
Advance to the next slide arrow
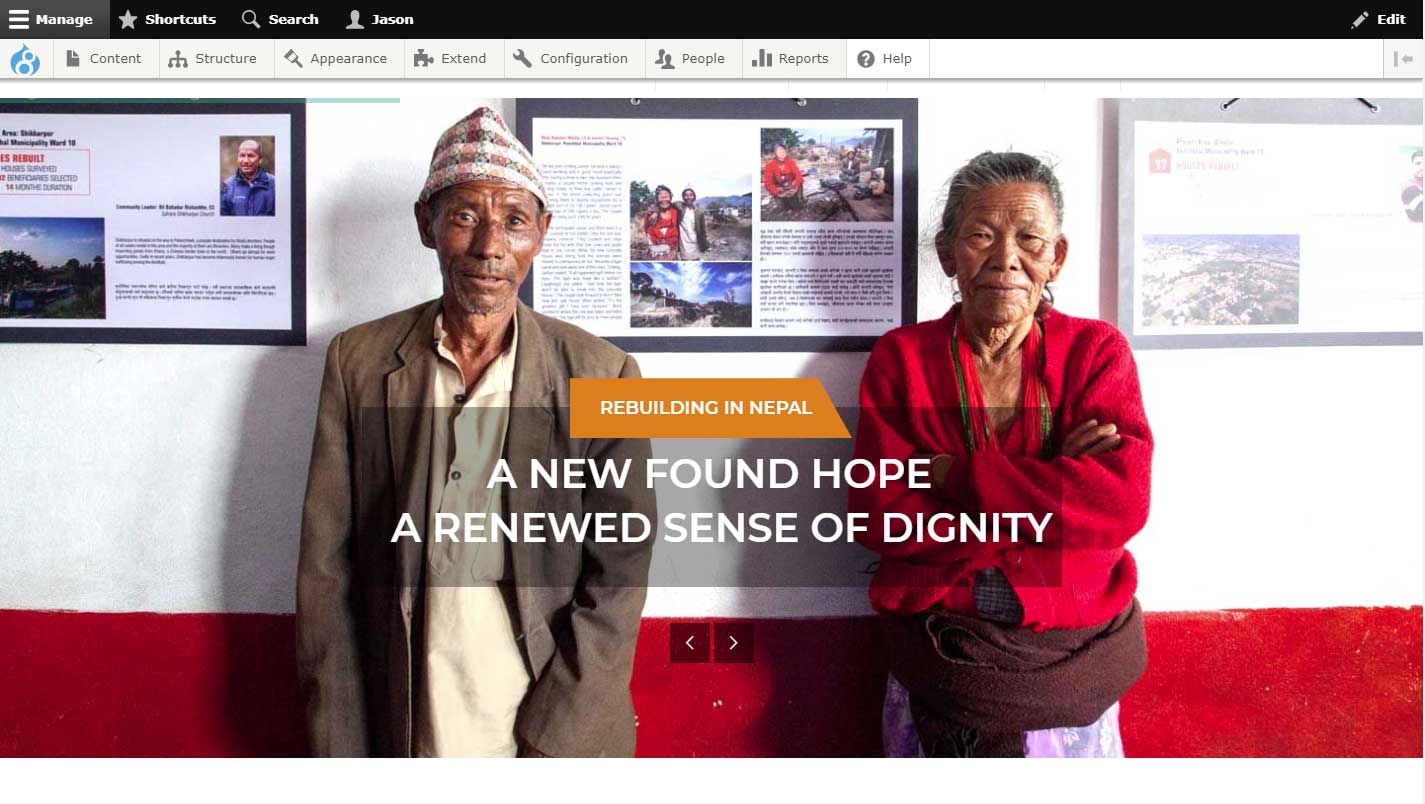(734, 643)
